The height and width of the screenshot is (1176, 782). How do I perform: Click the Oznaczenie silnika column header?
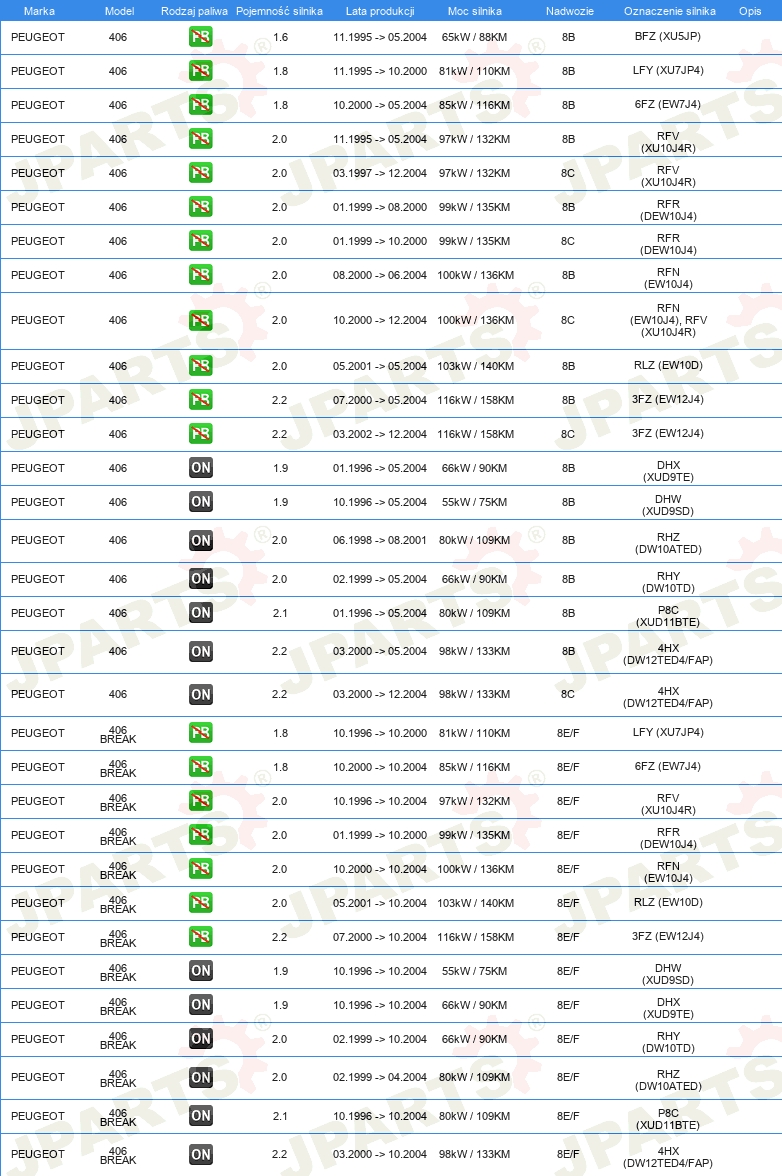tap(670, 11)
